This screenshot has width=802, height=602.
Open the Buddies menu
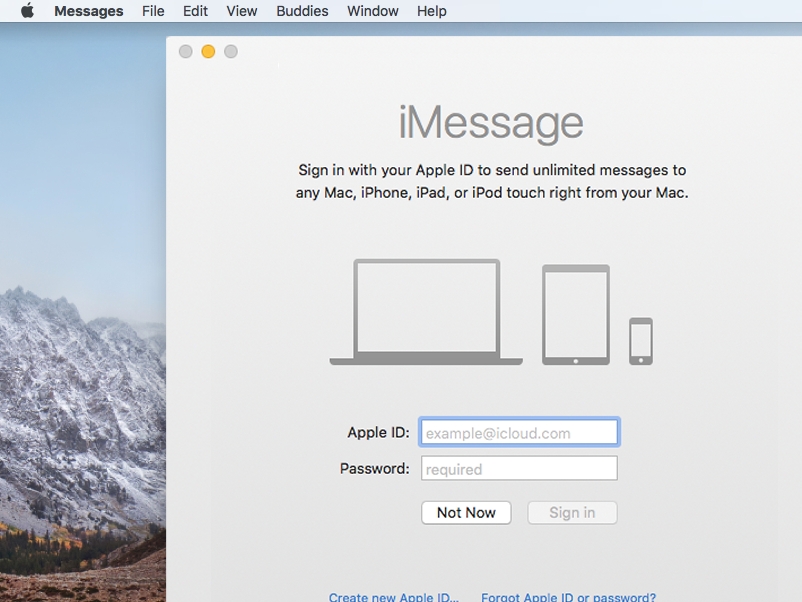pyautogui.click(x=302, y=11)
